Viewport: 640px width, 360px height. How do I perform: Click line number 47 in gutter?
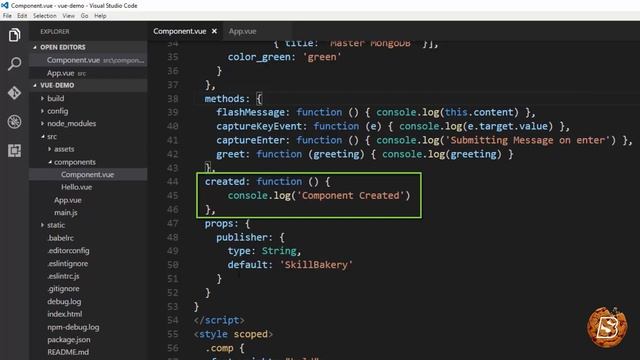[173, 224]
